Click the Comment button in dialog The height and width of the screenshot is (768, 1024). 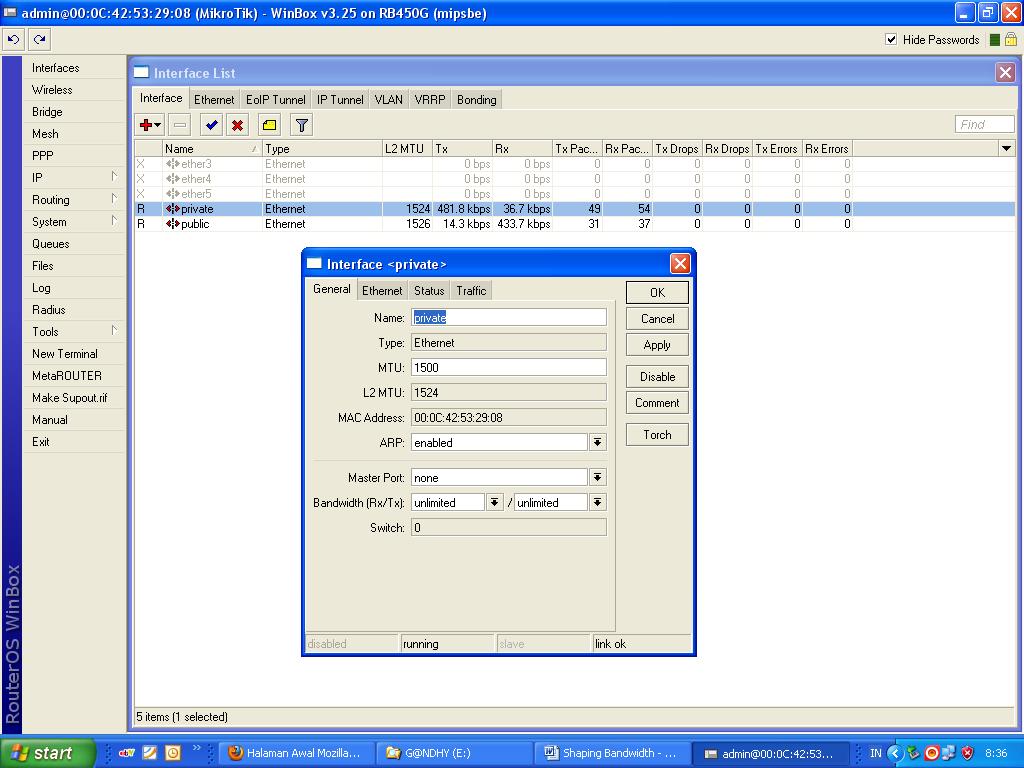[657, 403]
